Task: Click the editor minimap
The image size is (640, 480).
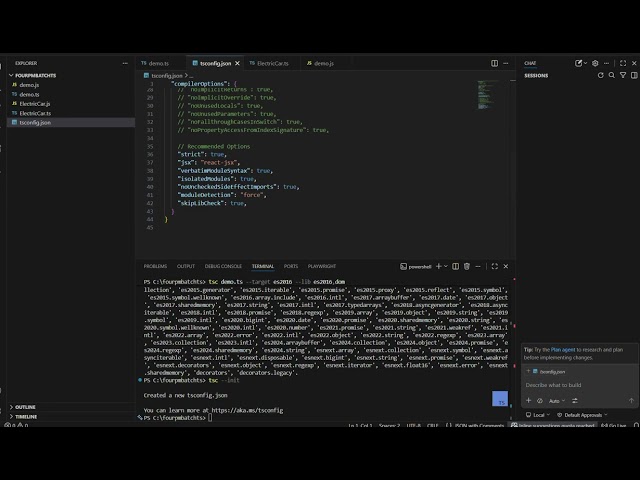Action: (487, 95)
